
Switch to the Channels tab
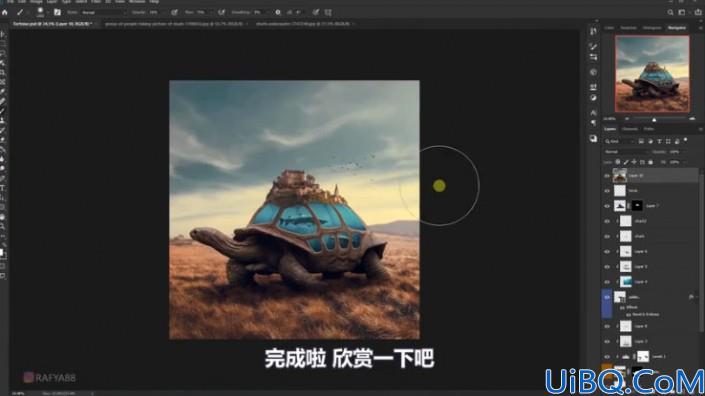click(x=629, y=129)
